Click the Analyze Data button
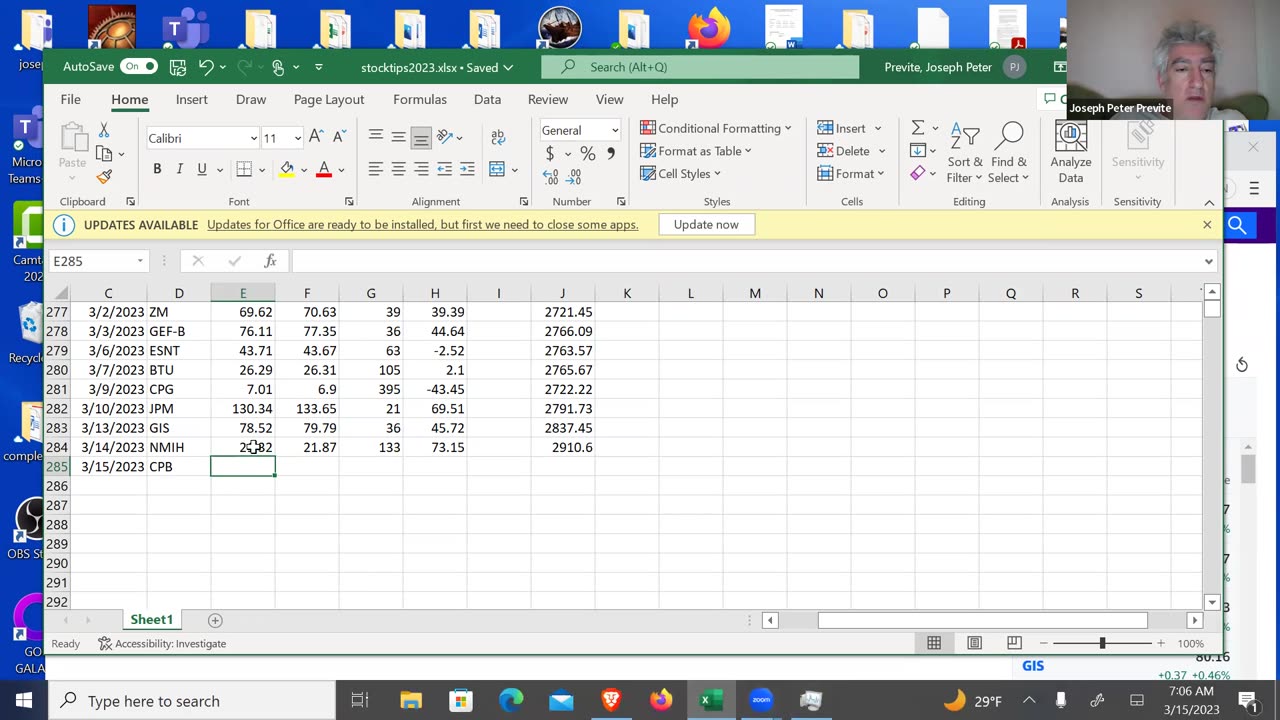The image size is (1280, 720). [x=1071, y=153]
